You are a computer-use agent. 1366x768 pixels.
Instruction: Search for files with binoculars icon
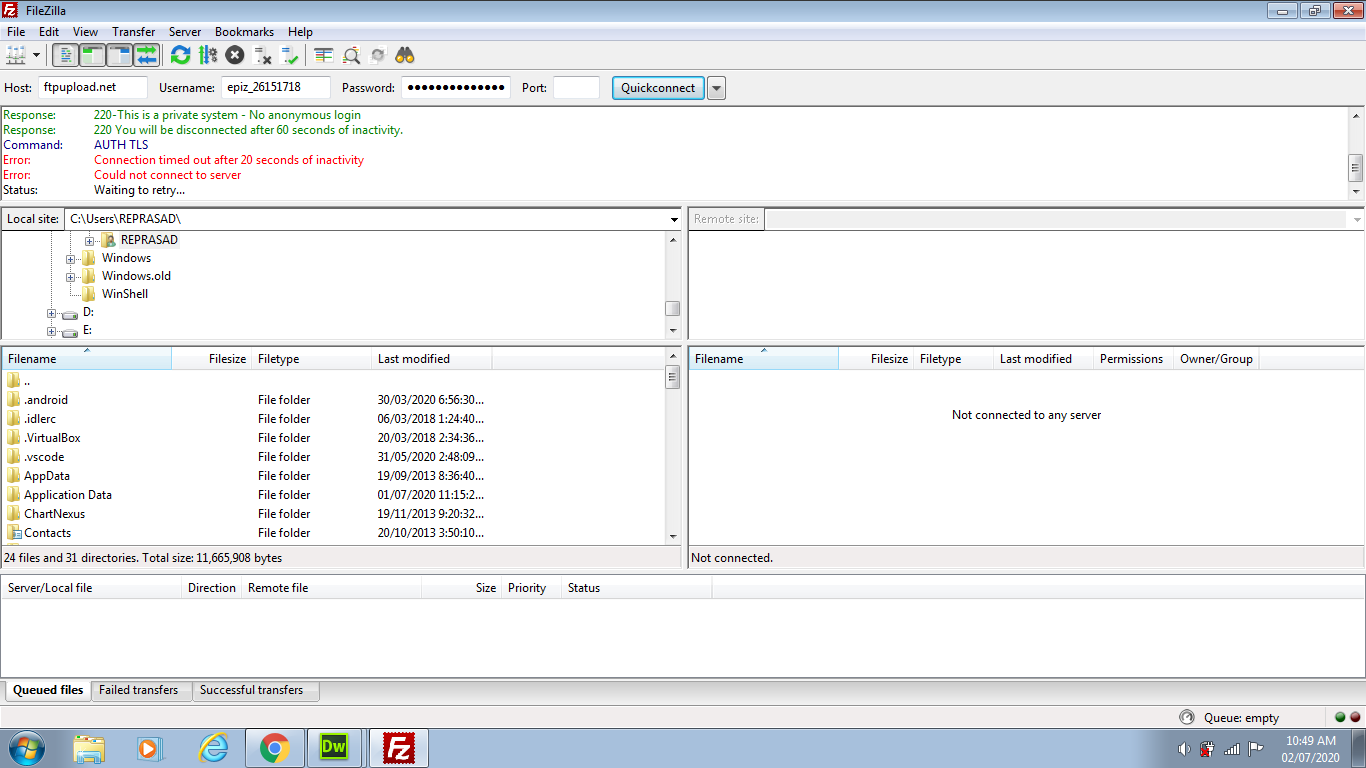point(405,55)
